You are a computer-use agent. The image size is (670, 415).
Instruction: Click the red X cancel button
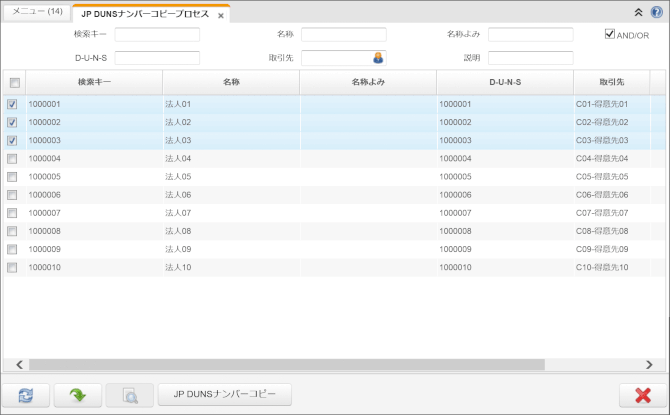click(643, 395)
